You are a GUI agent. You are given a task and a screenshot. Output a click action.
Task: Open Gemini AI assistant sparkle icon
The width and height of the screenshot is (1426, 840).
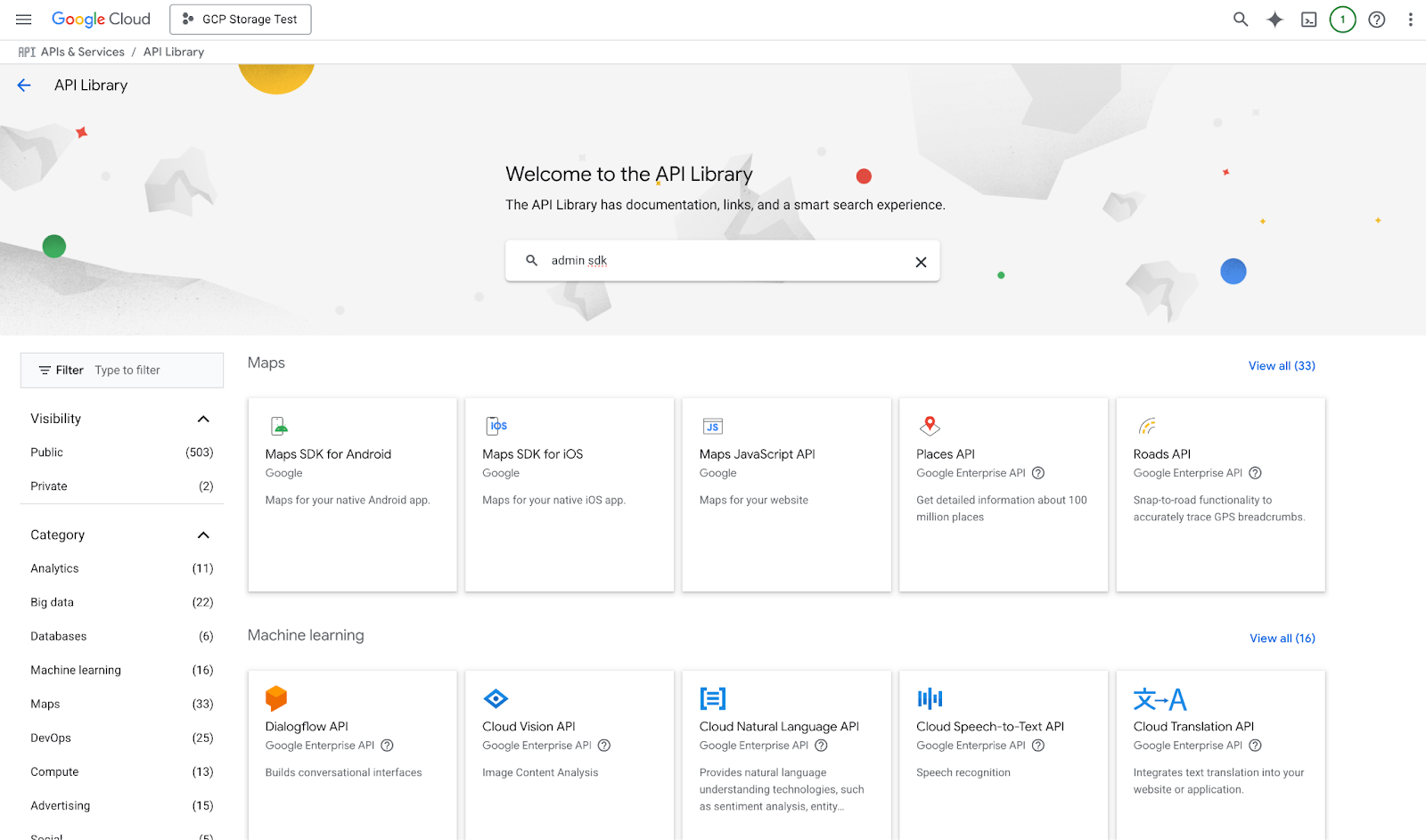[1274, 20]
